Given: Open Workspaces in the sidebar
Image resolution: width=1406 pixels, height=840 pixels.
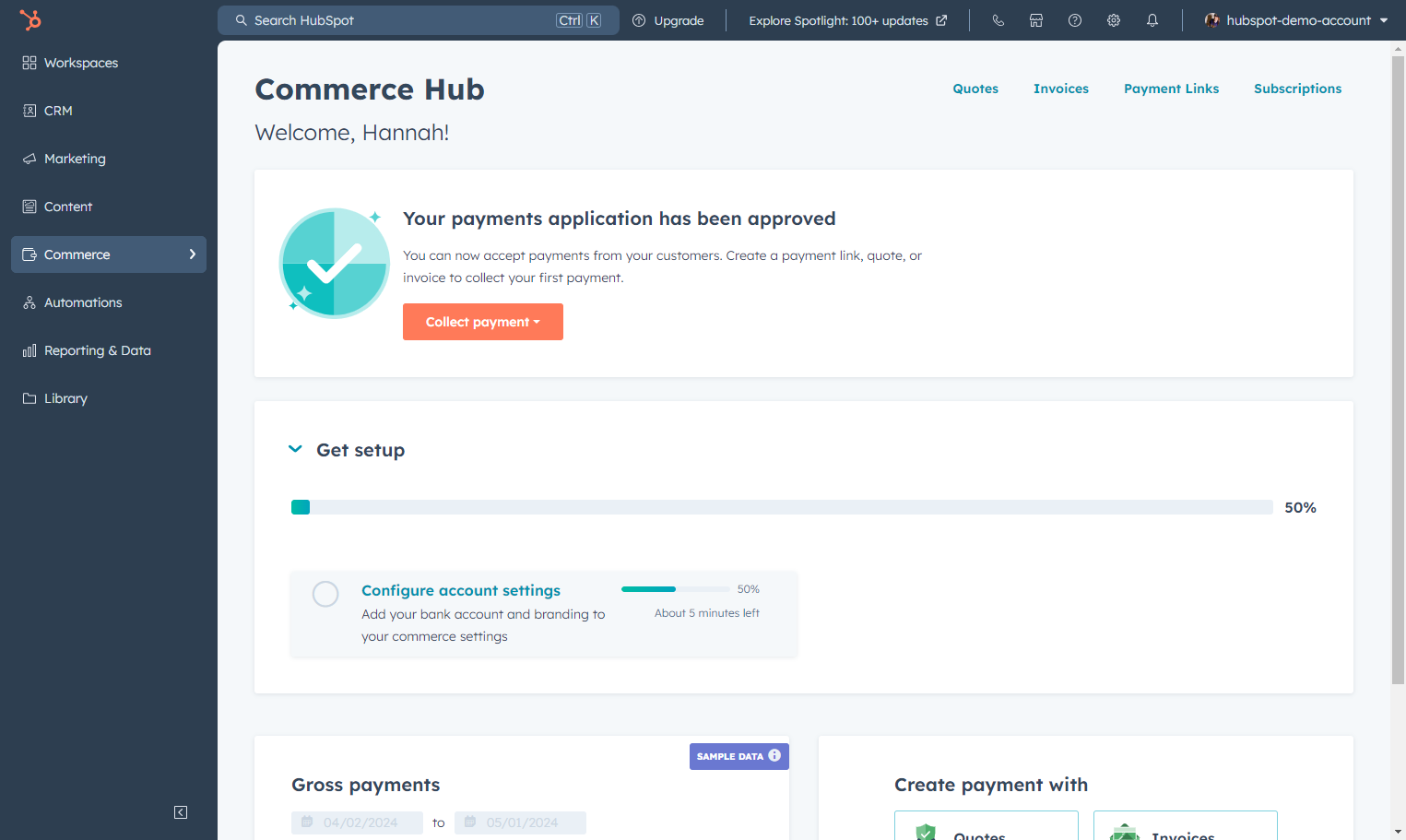Looking at the screenshot, I should click(x=109, y=63).
